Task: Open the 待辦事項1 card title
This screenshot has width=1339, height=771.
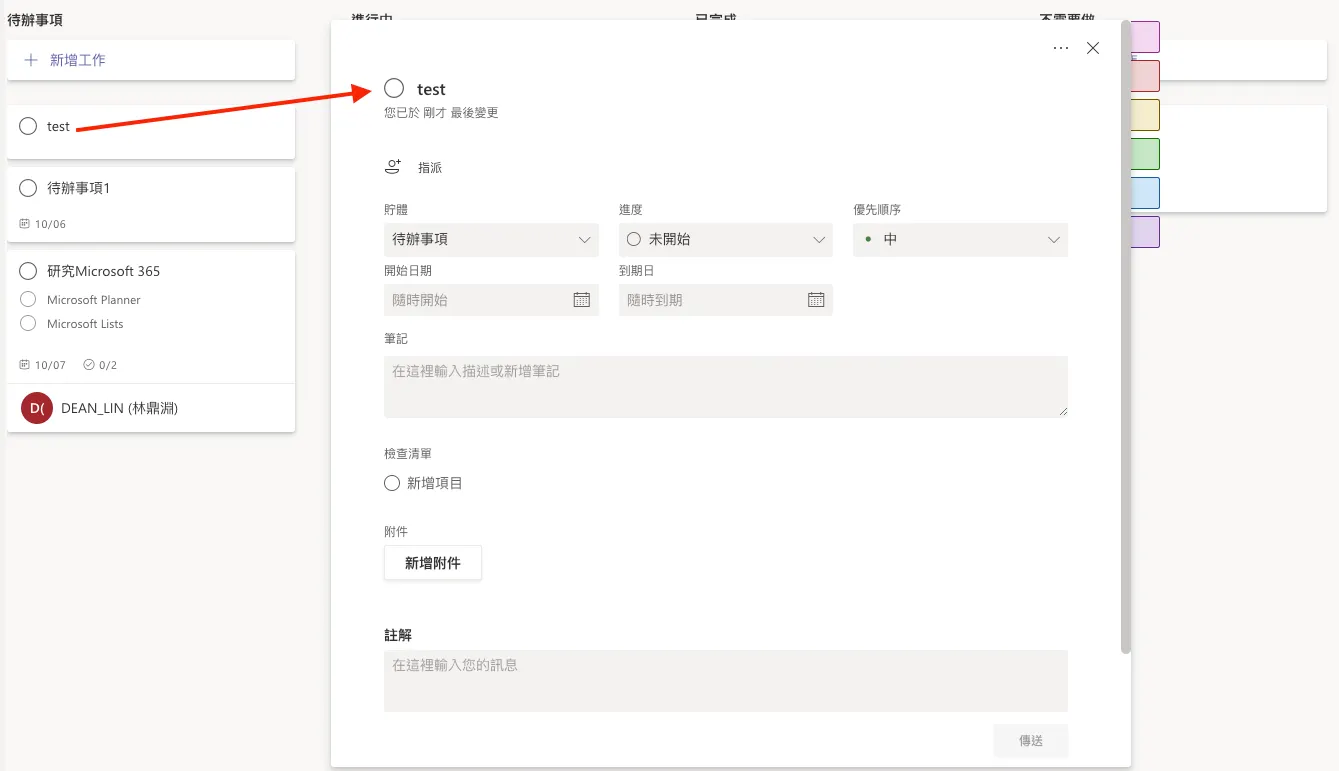Action: click(79, 188)
